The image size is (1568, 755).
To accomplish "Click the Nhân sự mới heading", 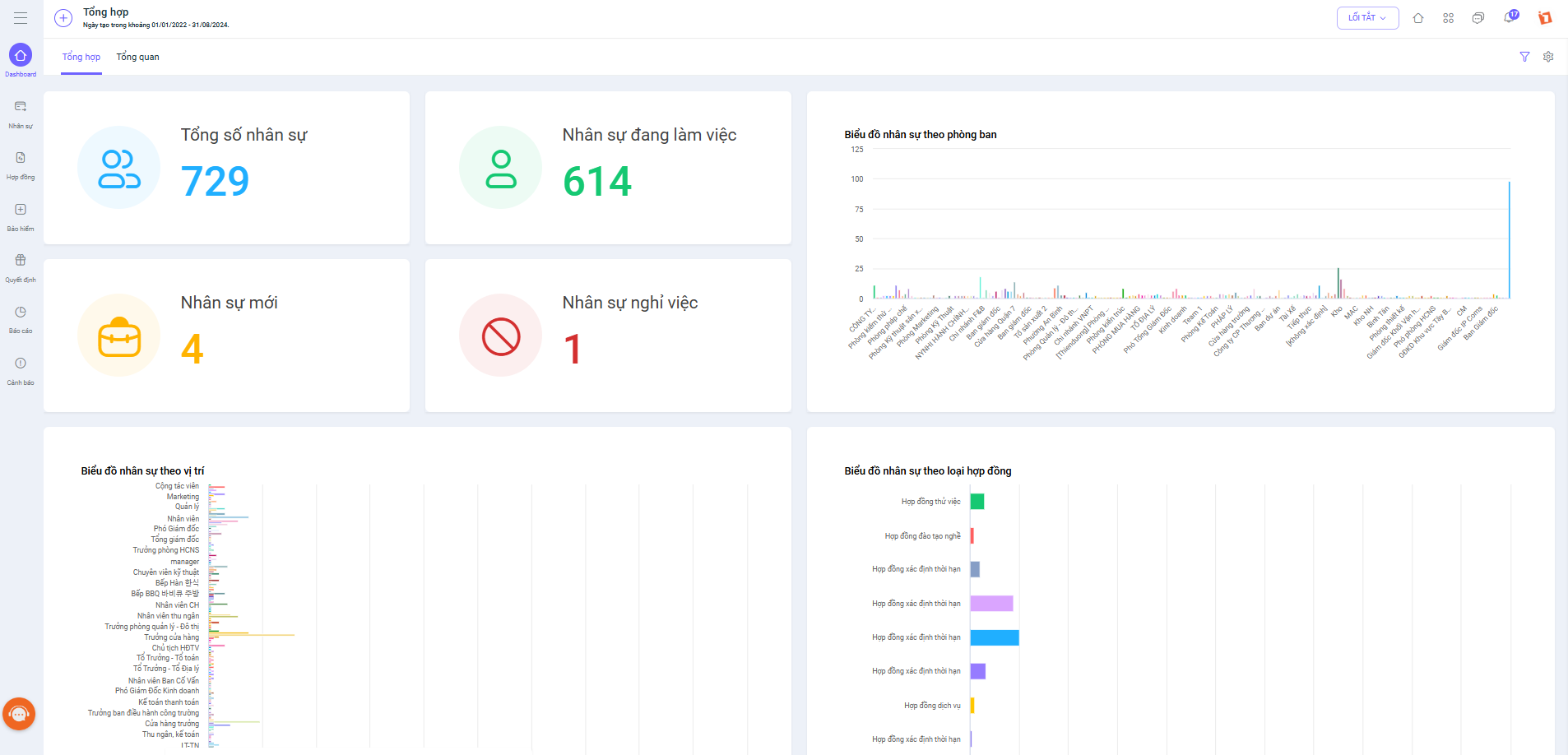I will [229, 303].
